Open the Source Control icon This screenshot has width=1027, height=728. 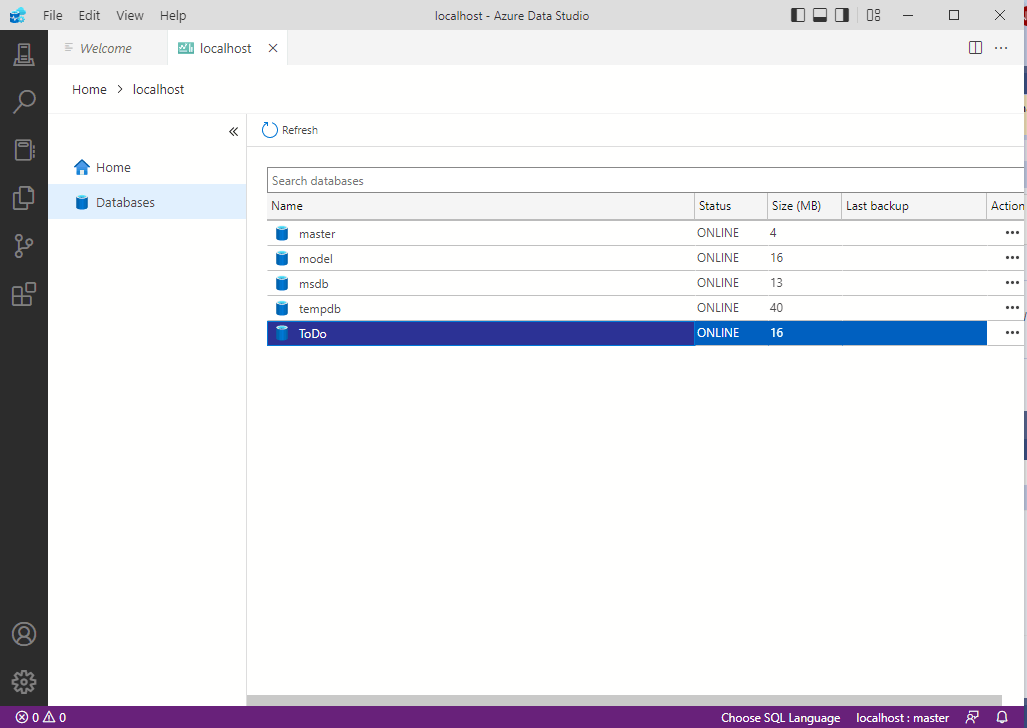23,246
